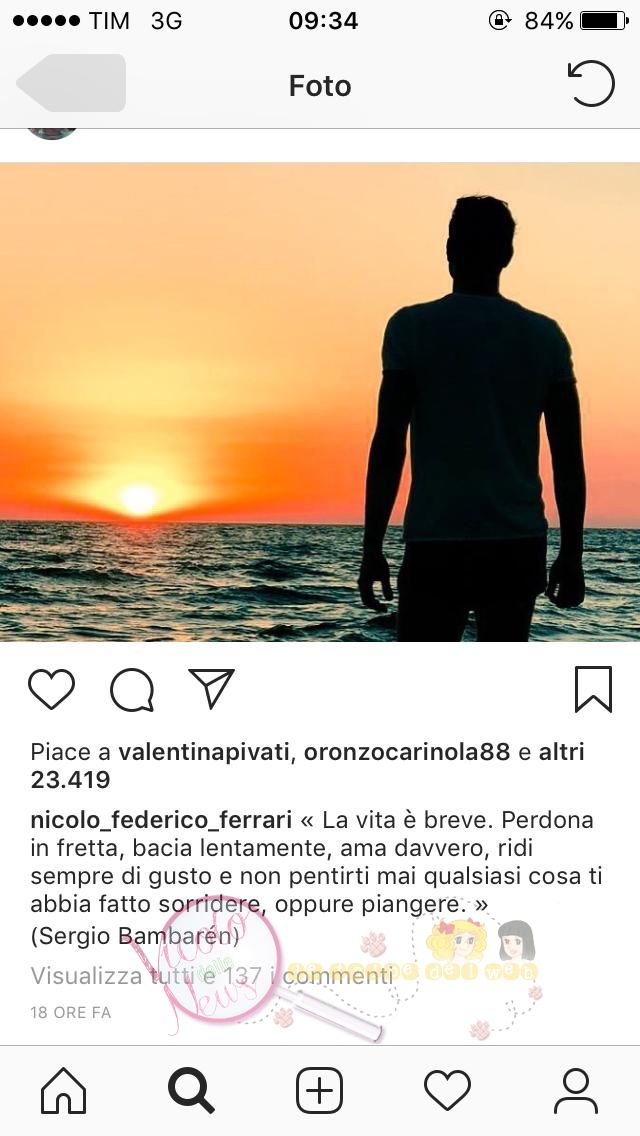Create a new post with the plus icon
Image resolution: width=640 pixels, height=1136 pixels.
coord(319,1090)
